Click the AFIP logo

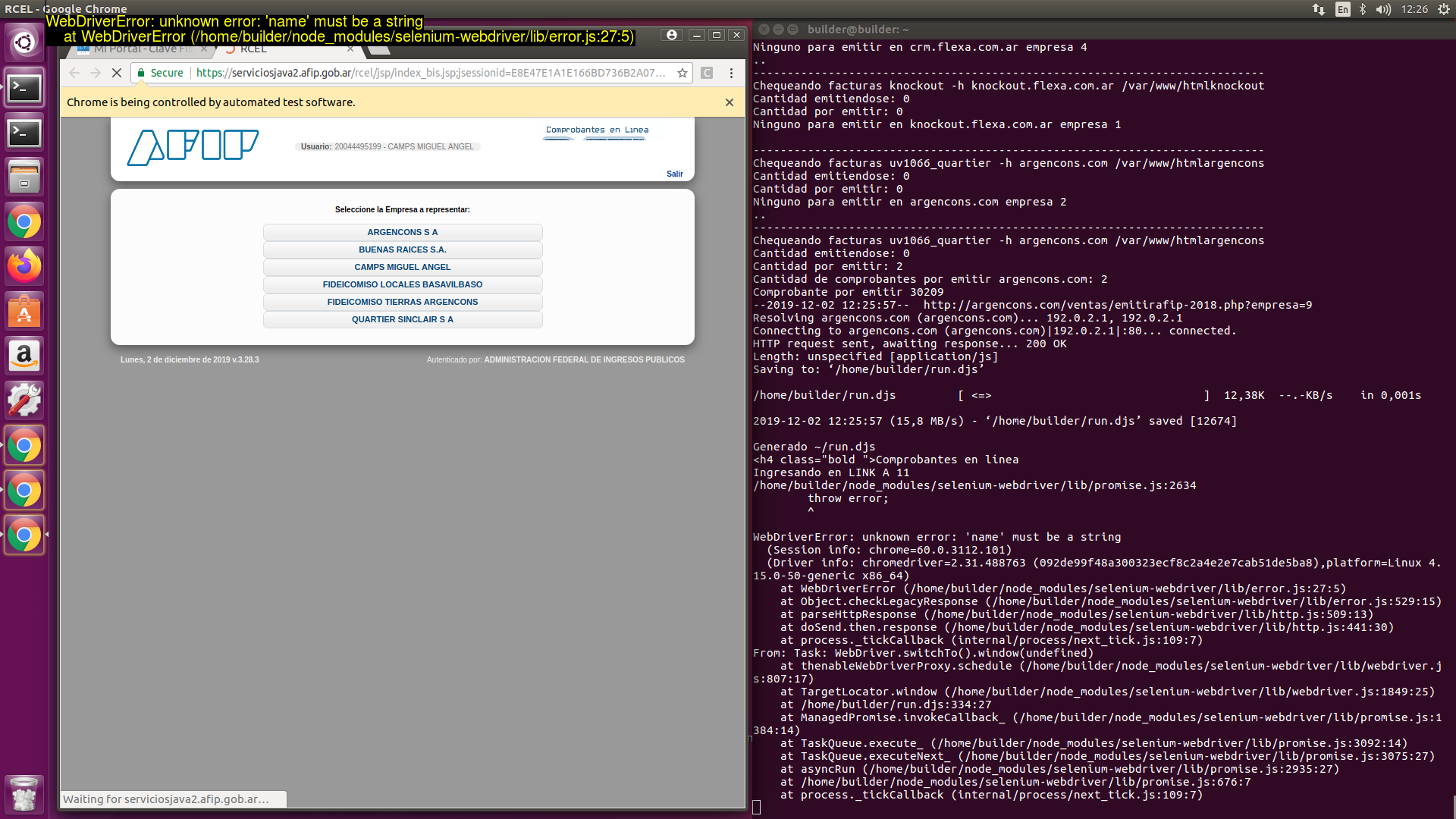[193, 147]
